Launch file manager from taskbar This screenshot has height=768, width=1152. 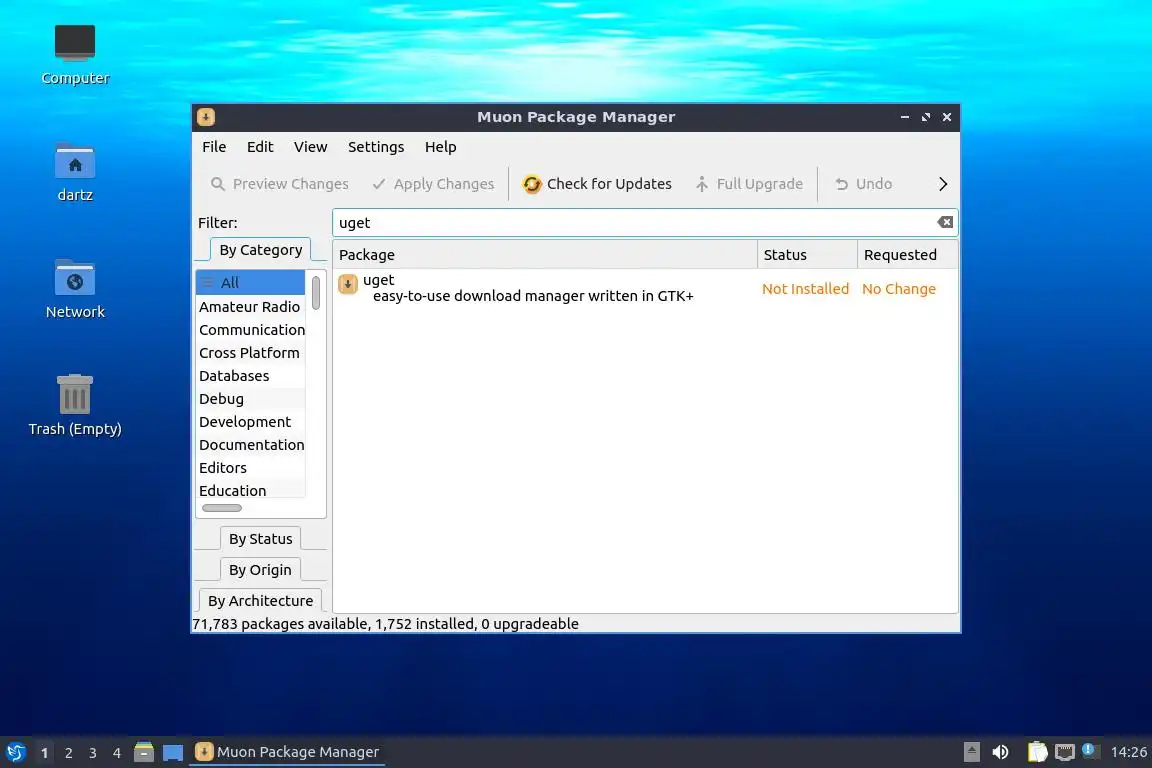point(144,752)
